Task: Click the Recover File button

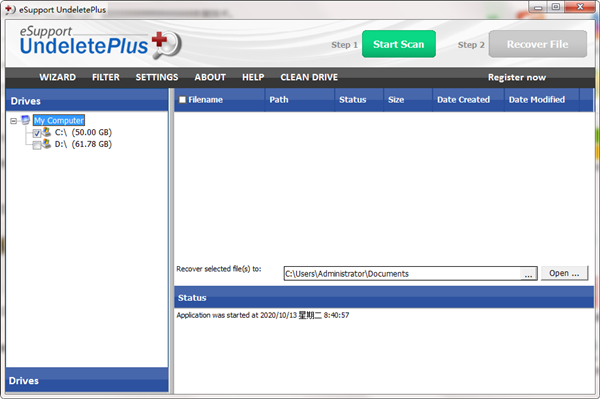Action: [538, 44]
